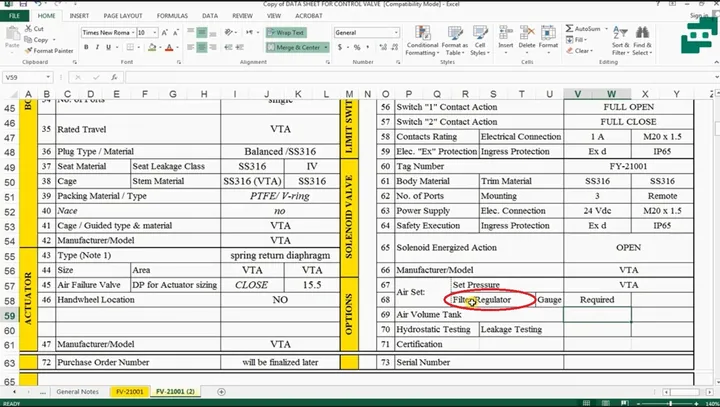Open Cell Styles gallery

[x=480, y=40]
